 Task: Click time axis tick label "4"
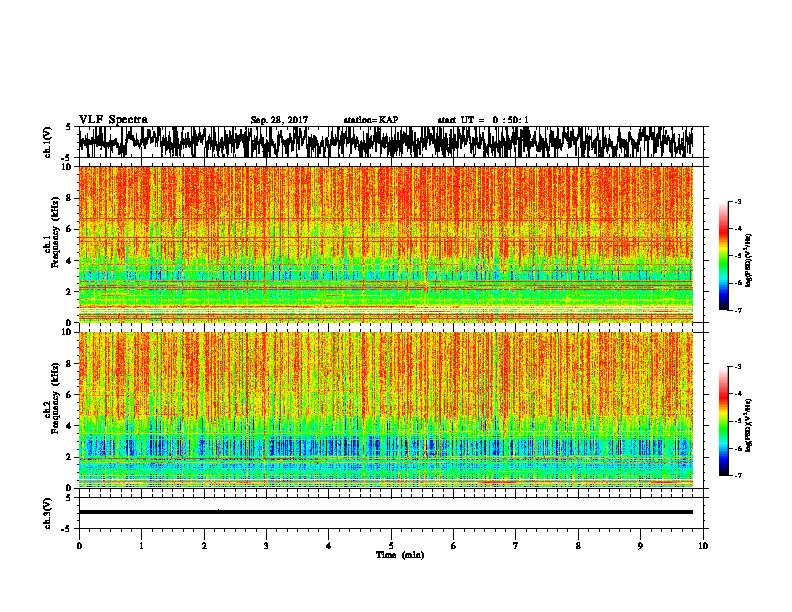[329, 546]
